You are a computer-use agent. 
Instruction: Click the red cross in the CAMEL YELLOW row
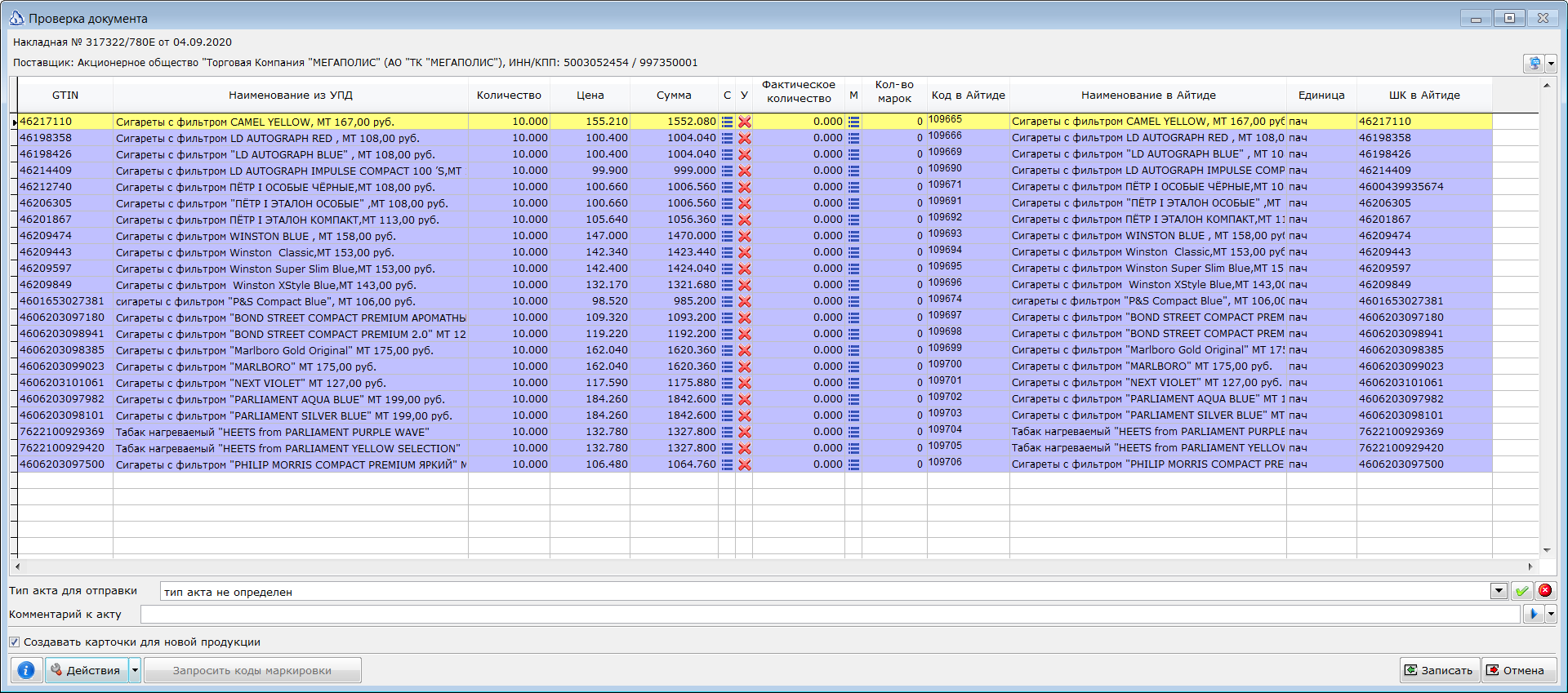[x=745, y=122]
